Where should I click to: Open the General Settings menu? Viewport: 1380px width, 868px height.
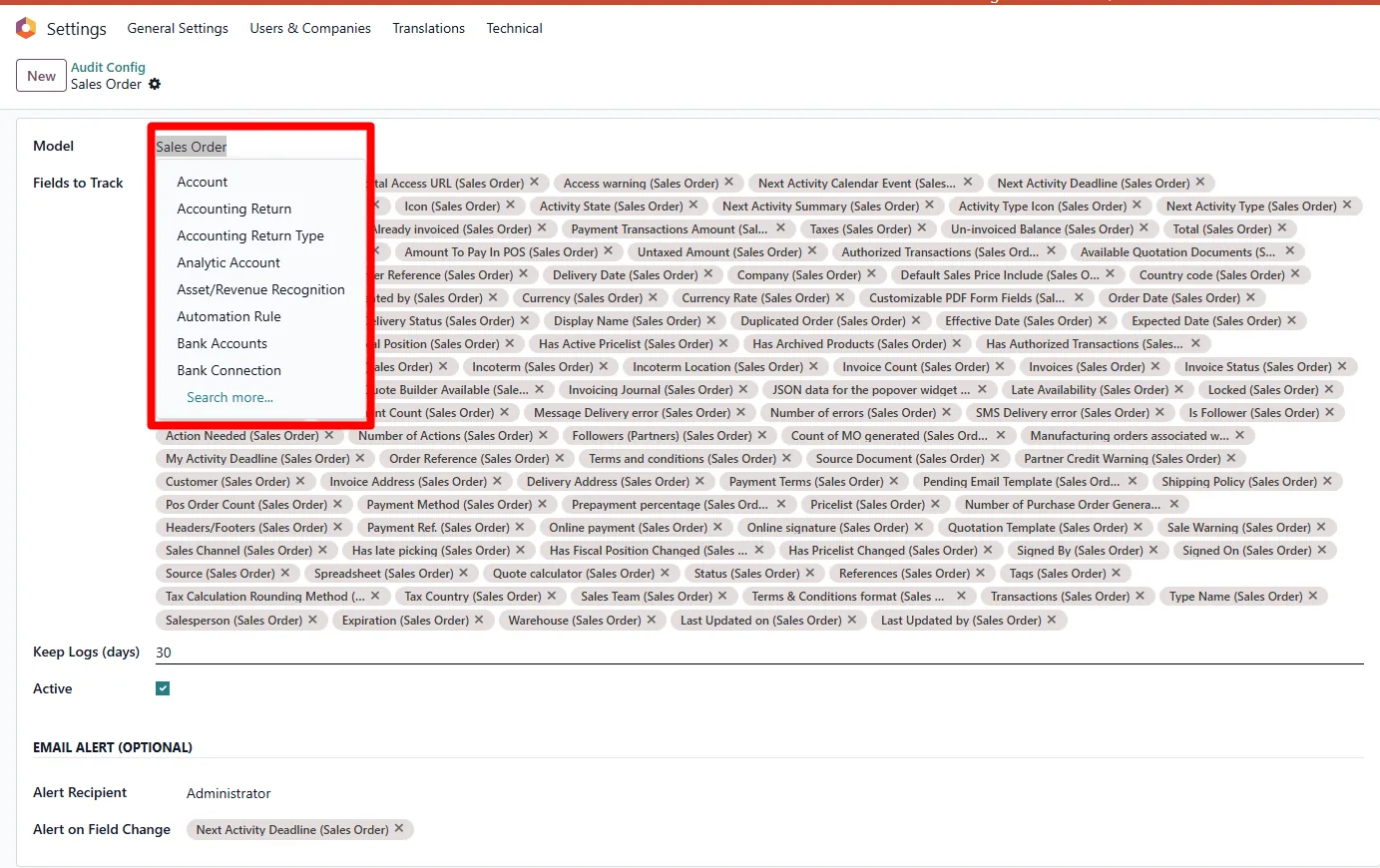pos(178,28)
